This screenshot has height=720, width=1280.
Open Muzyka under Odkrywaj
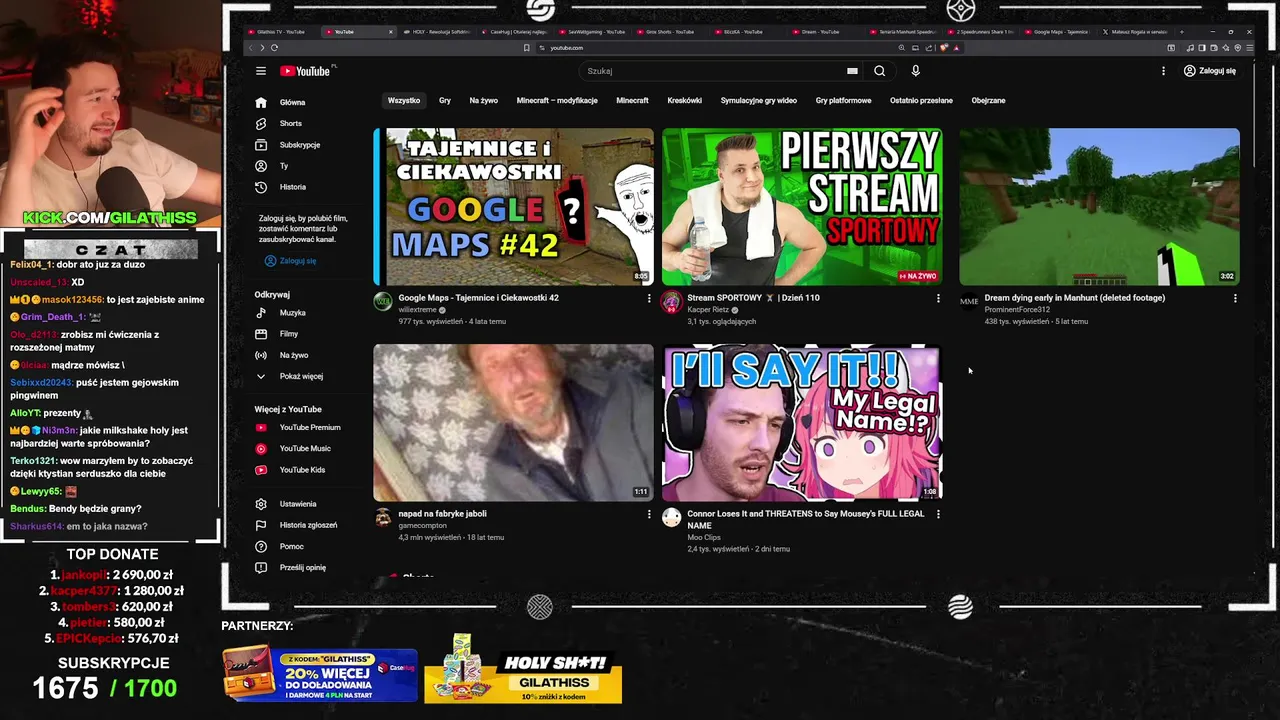point(292,313)
